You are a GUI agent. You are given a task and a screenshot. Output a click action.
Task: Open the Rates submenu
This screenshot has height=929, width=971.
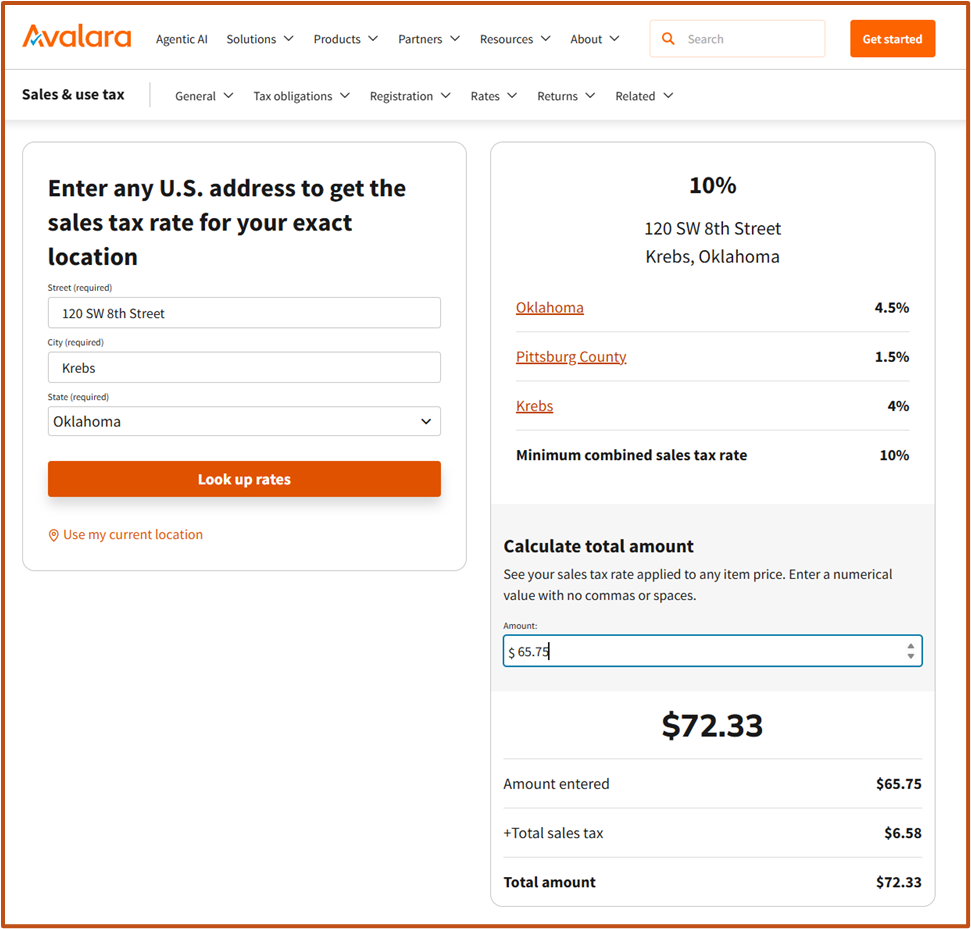[494, 96]
